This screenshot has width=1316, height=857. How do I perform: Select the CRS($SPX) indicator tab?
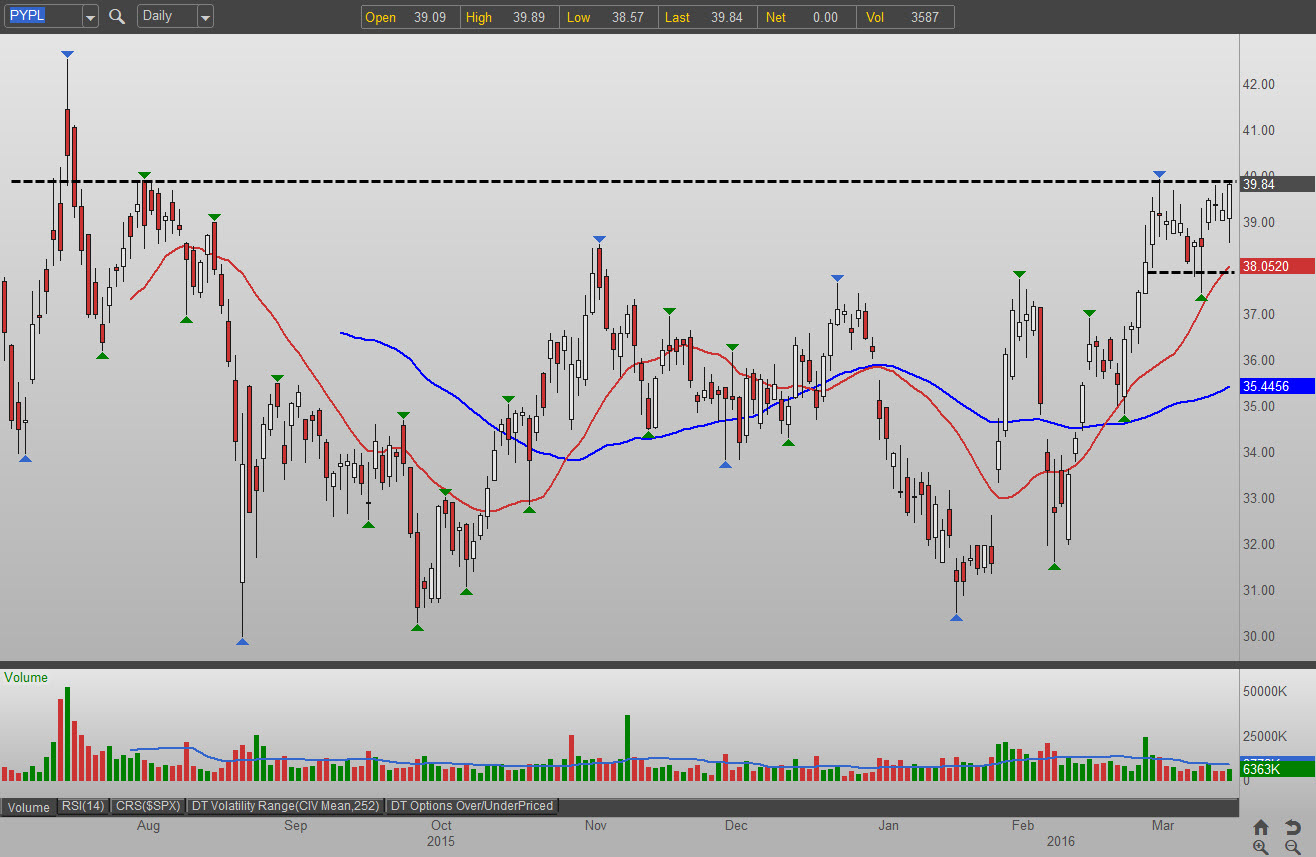click(x=147, y=806)
